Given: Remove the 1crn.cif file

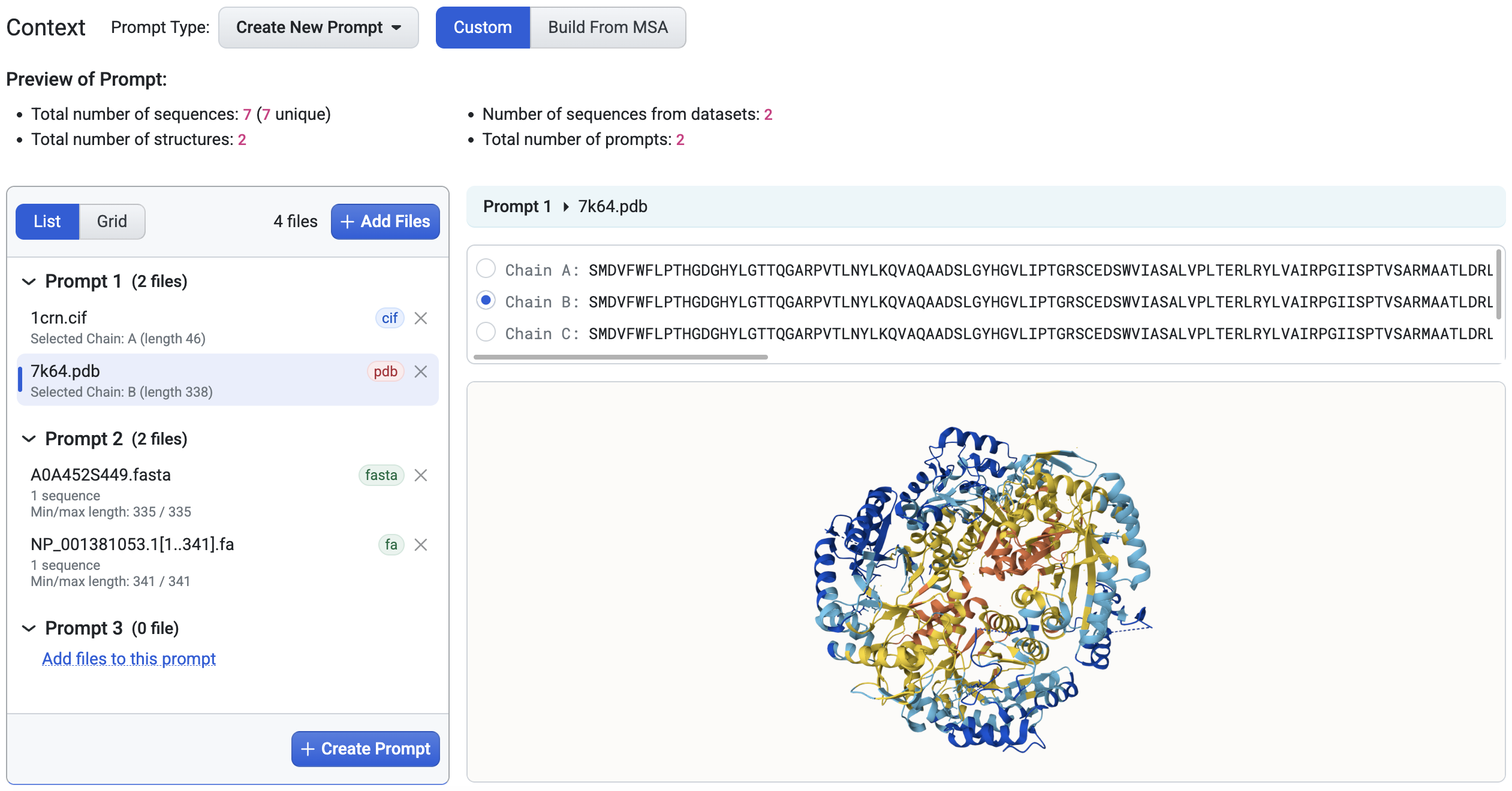Looking at the screenshot, I should click(x=421, y=318).
